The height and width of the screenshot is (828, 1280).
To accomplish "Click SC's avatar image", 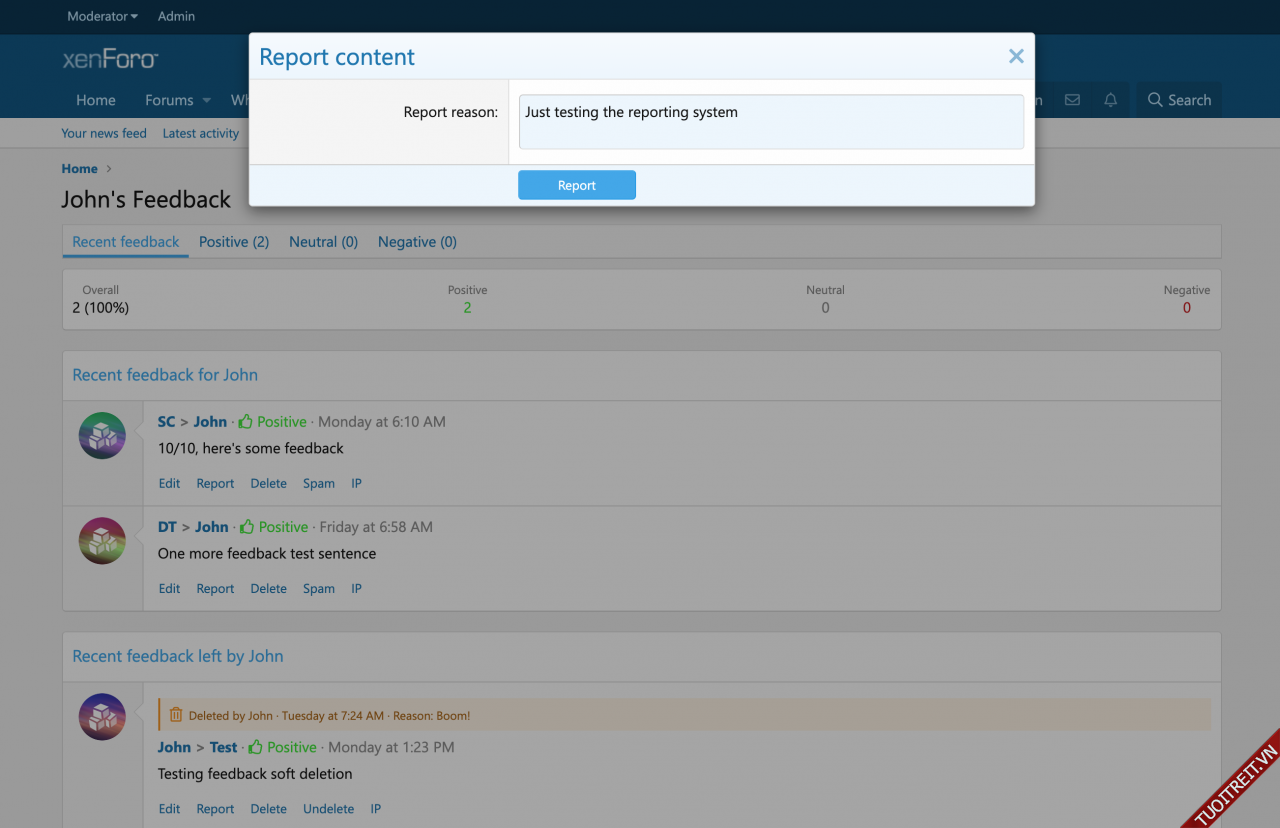I will point(102,436).
